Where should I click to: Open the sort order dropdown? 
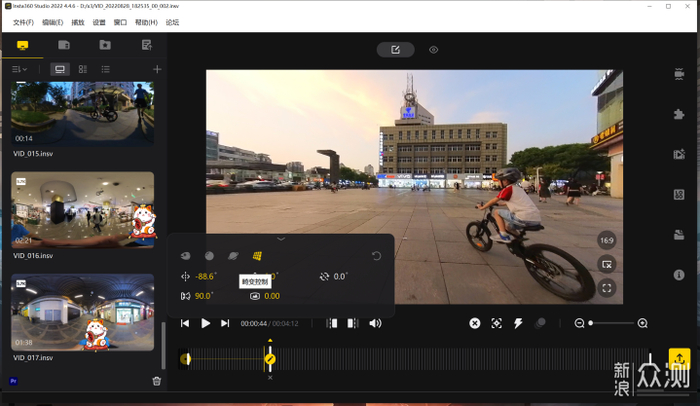click(19, 69)
